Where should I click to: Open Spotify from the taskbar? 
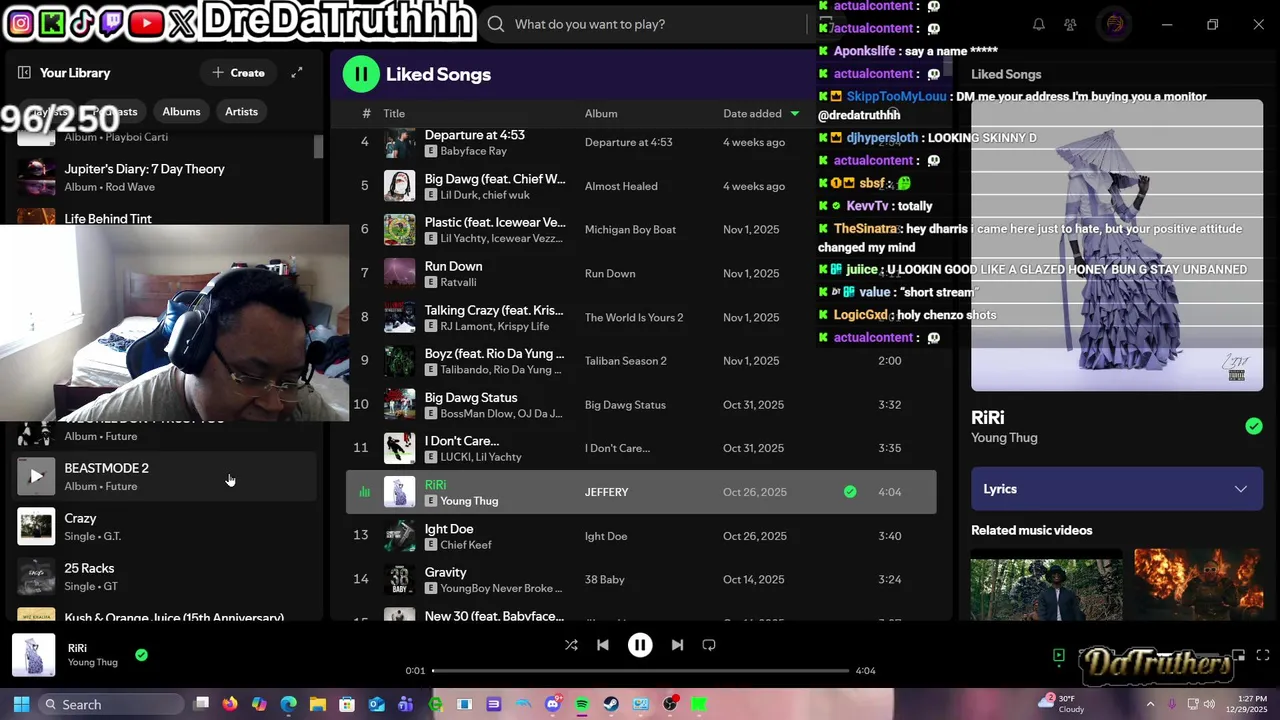[582, 704]
